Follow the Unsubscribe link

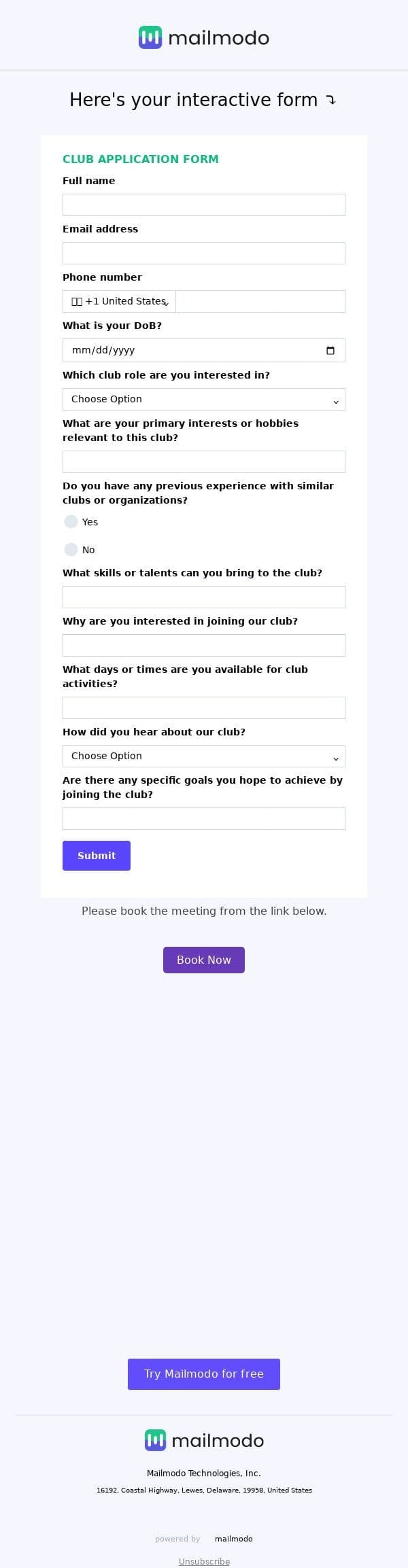tap(204, 1562)
